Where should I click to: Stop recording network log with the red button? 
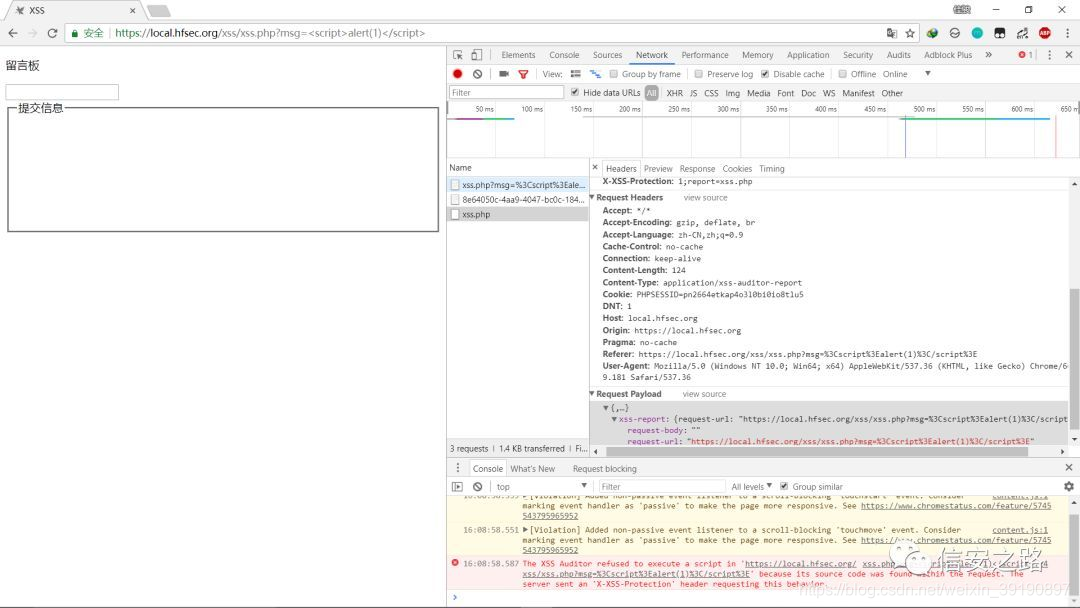coord(457,74)
